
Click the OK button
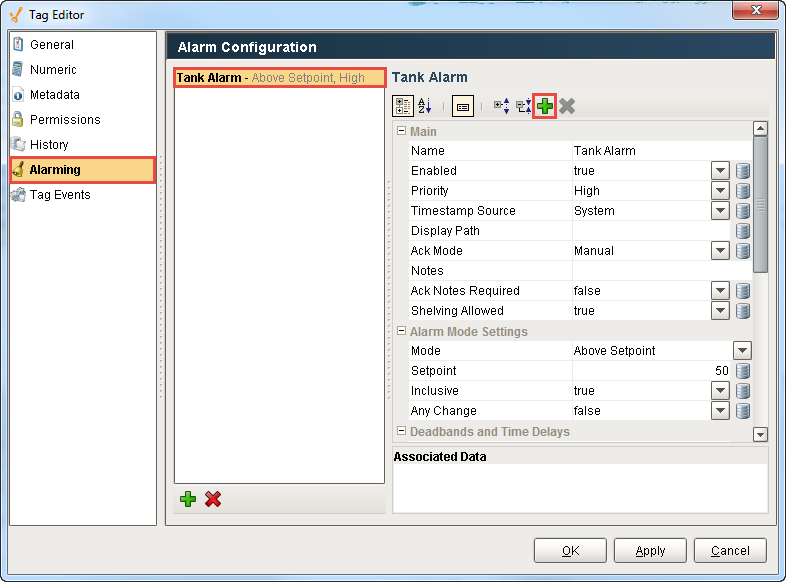point(570,551)
